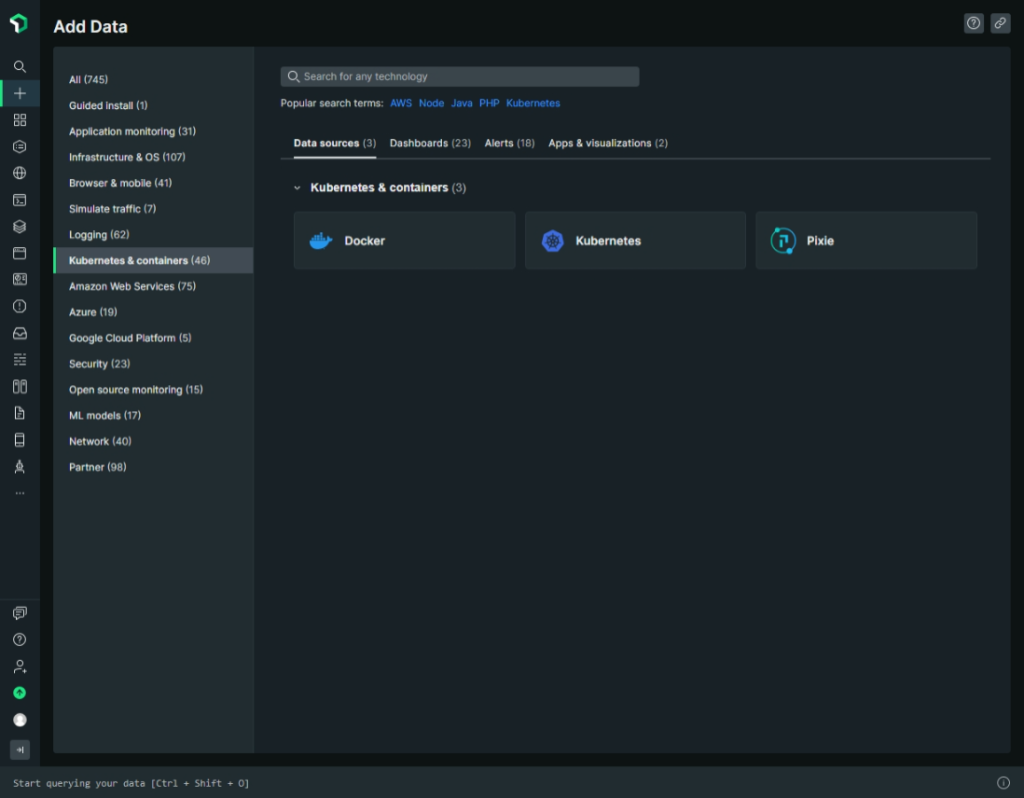Click the Java popular search term
The image size is (1024, 798).
click(461, 103)
